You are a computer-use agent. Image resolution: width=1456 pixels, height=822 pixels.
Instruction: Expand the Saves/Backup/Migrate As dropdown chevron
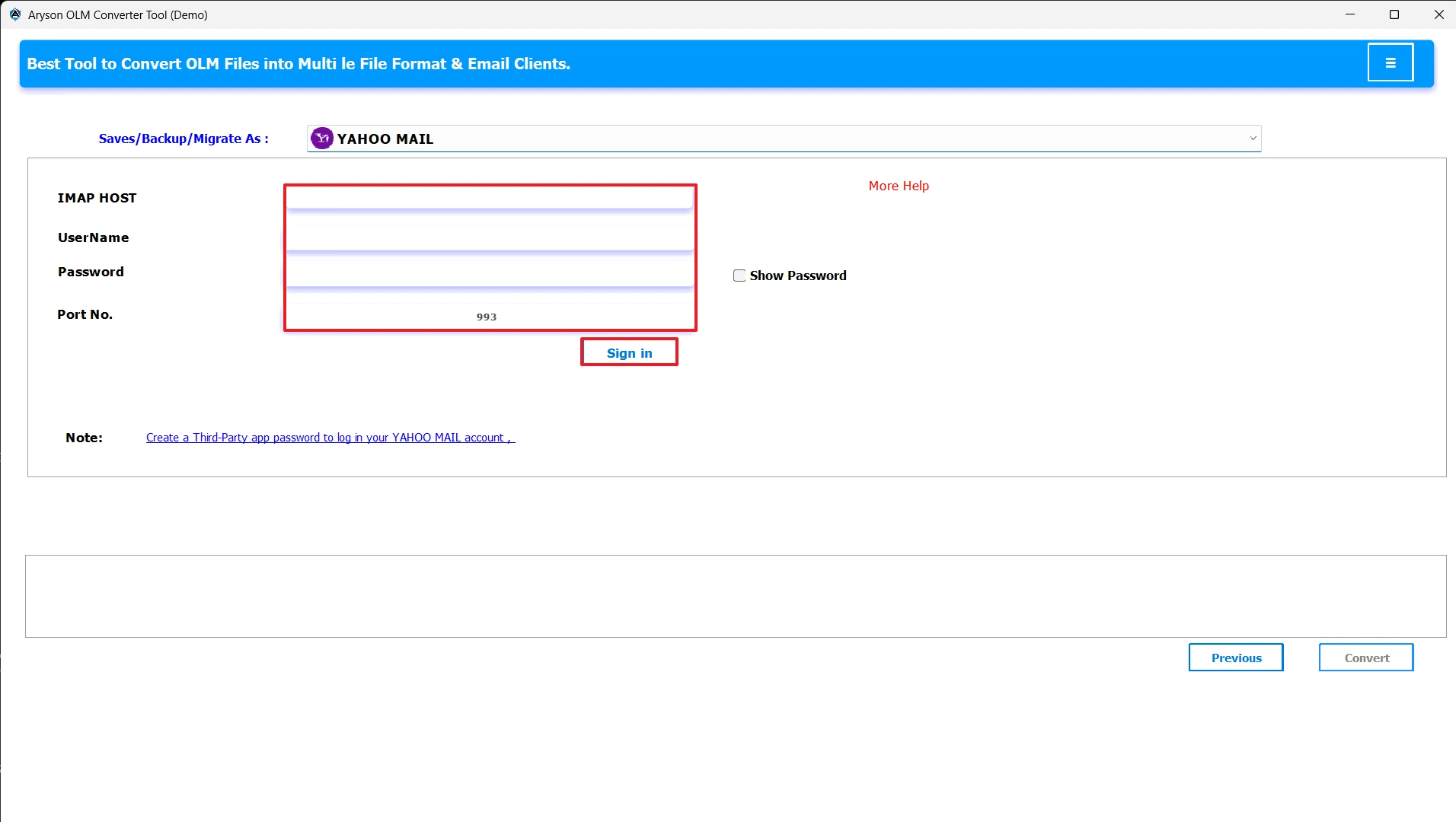pyautogui.click(x=1253, y=138)
